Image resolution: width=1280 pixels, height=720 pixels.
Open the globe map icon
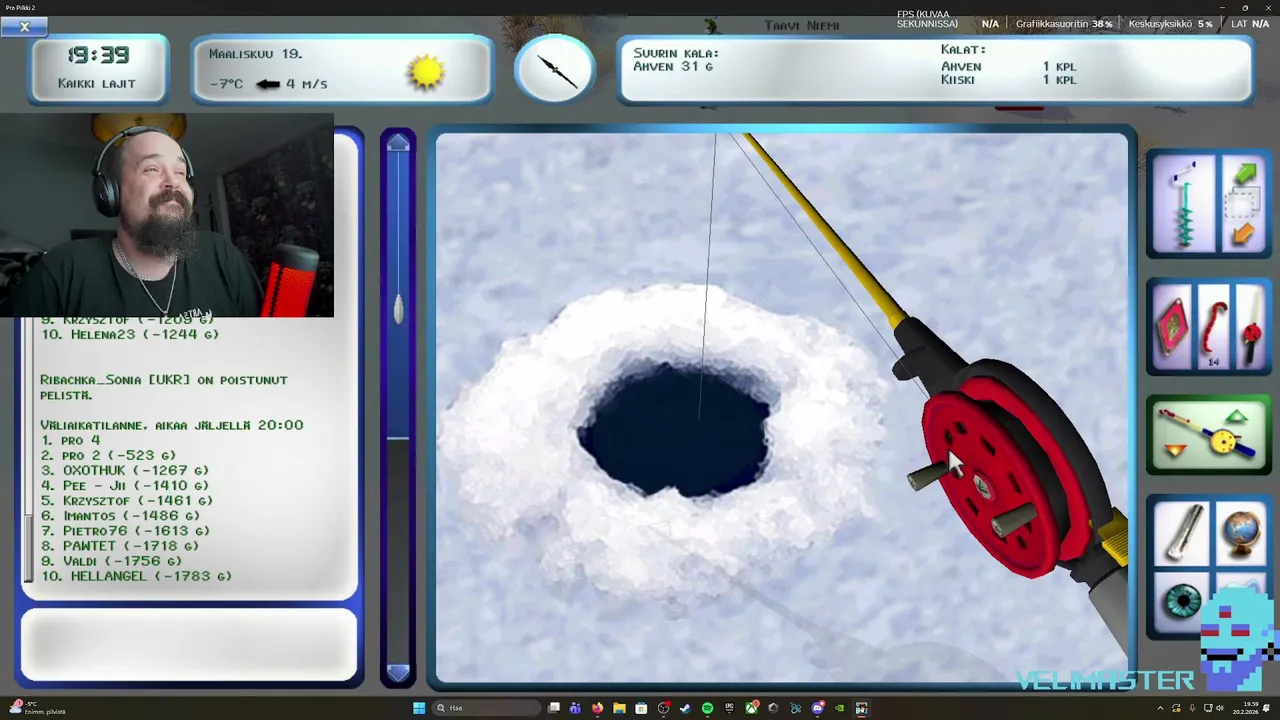[x=1240, y=533]
